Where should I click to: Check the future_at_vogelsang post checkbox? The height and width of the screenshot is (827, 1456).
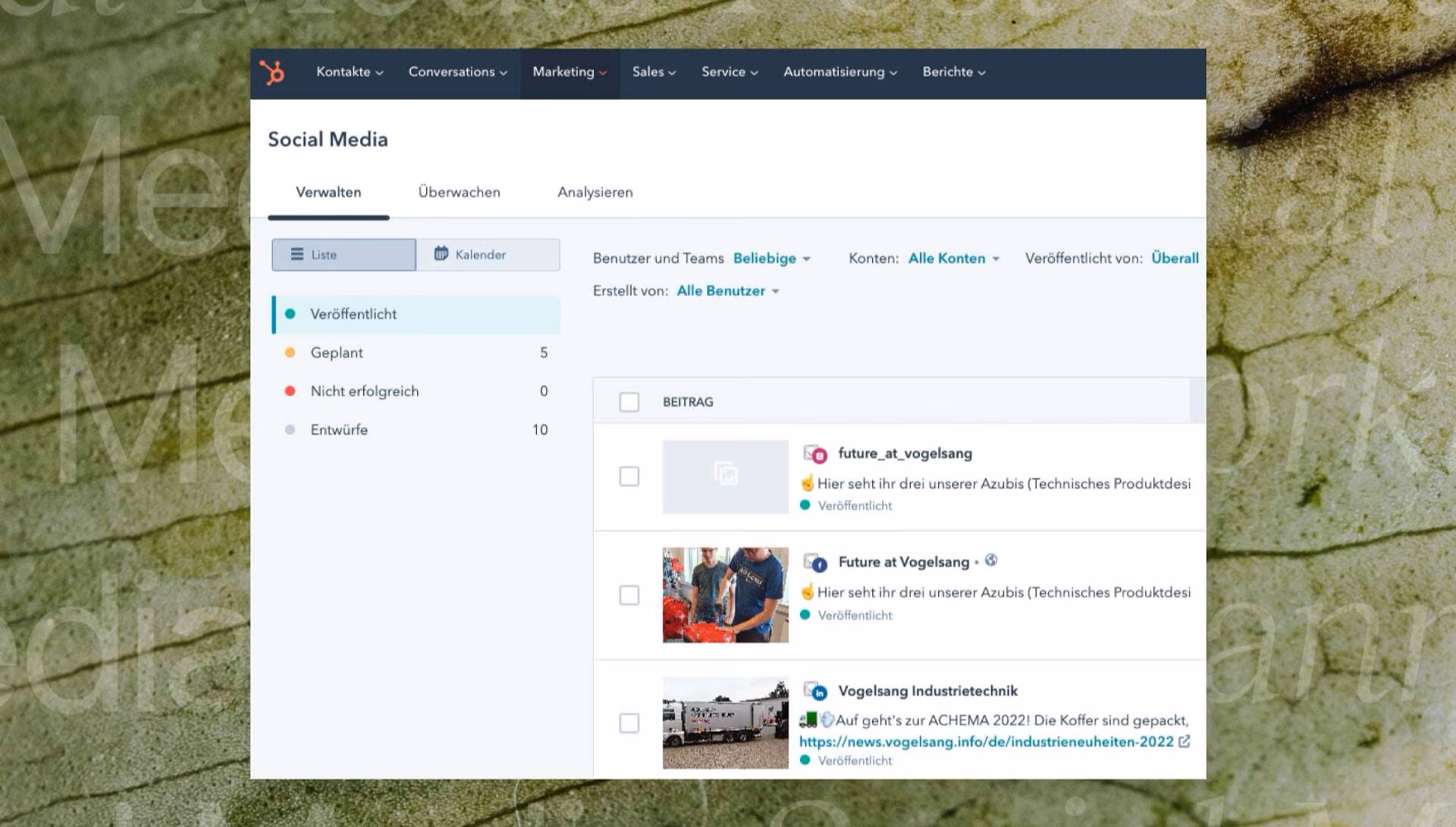(x=630, y=476)
